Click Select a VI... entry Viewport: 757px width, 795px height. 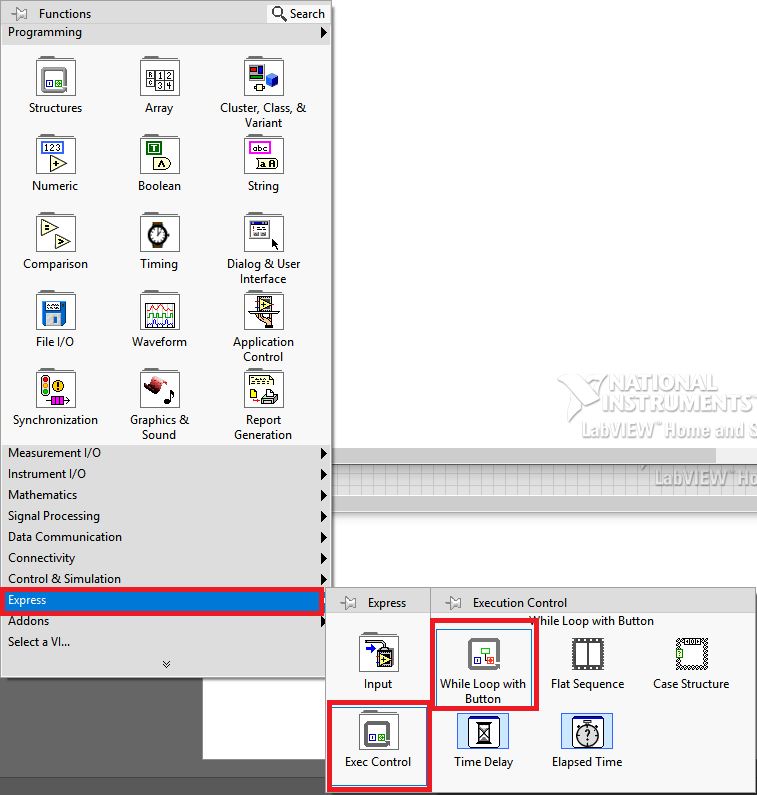(x=40, y=642)
